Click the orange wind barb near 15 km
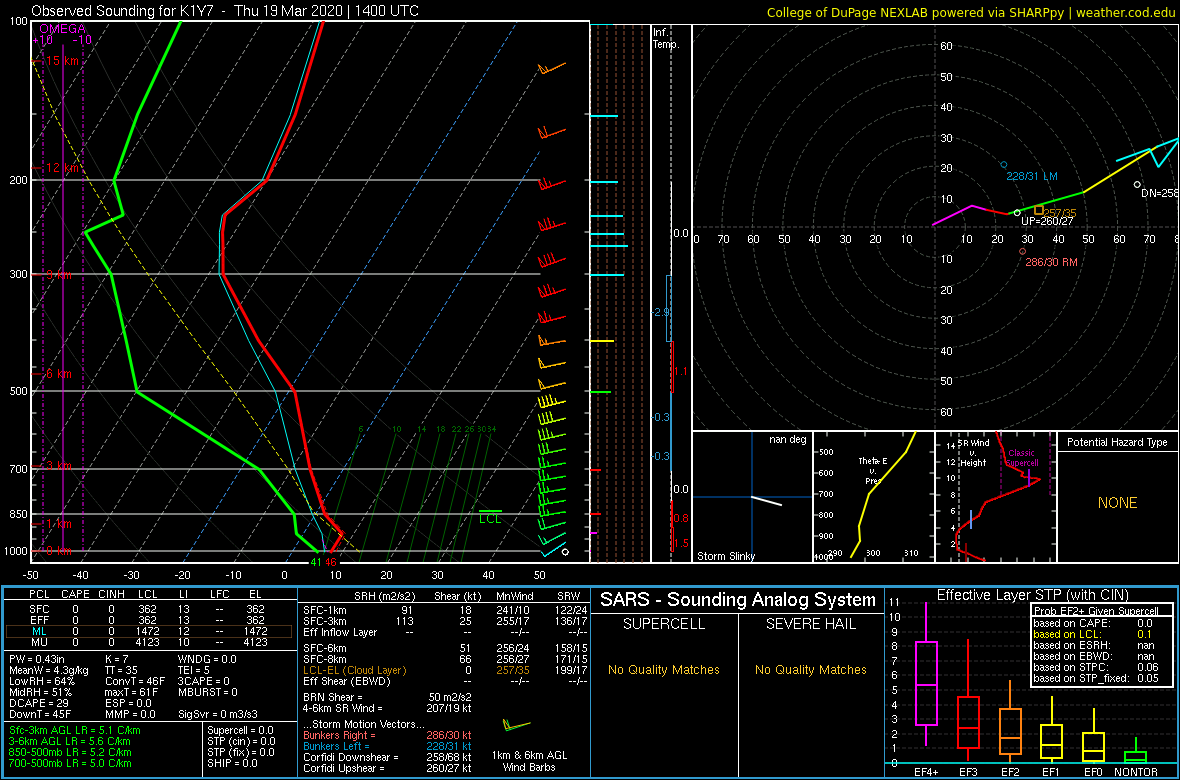This screenshot has height=780, width=1180. pyautogui.click(x=551, y=69)
